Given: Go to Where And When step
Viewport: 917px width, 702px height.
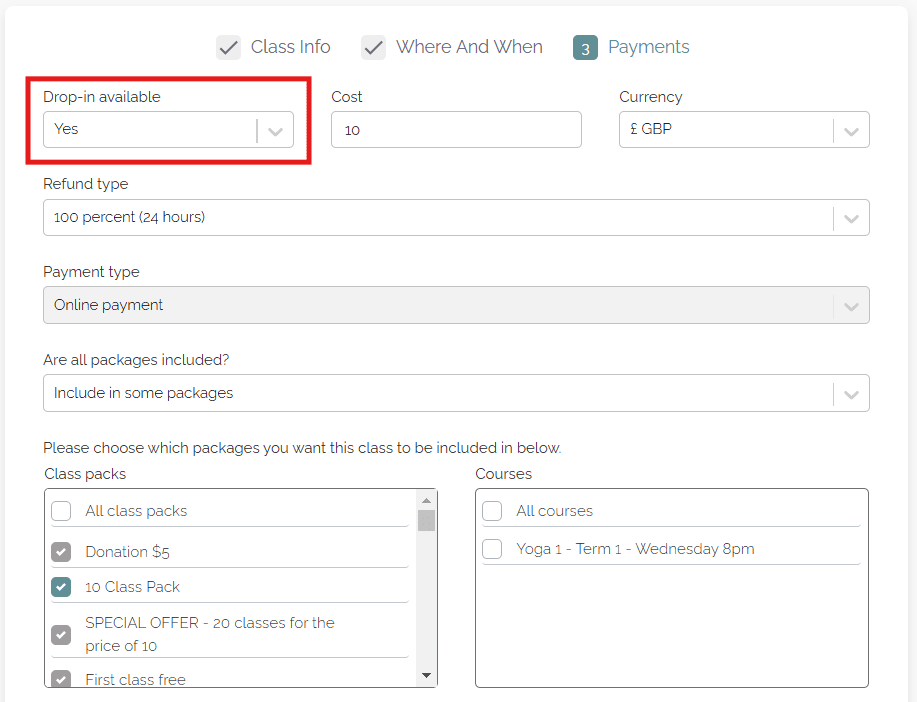Looking at the screenshot, I should tap(468, 47).
